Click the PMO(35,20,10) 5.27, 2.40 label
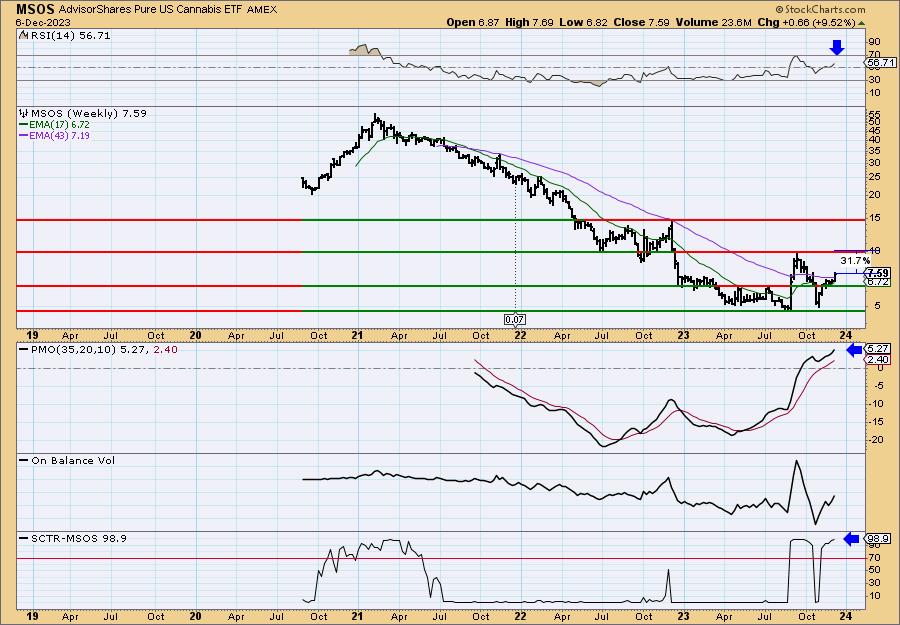 click(103, 350)
